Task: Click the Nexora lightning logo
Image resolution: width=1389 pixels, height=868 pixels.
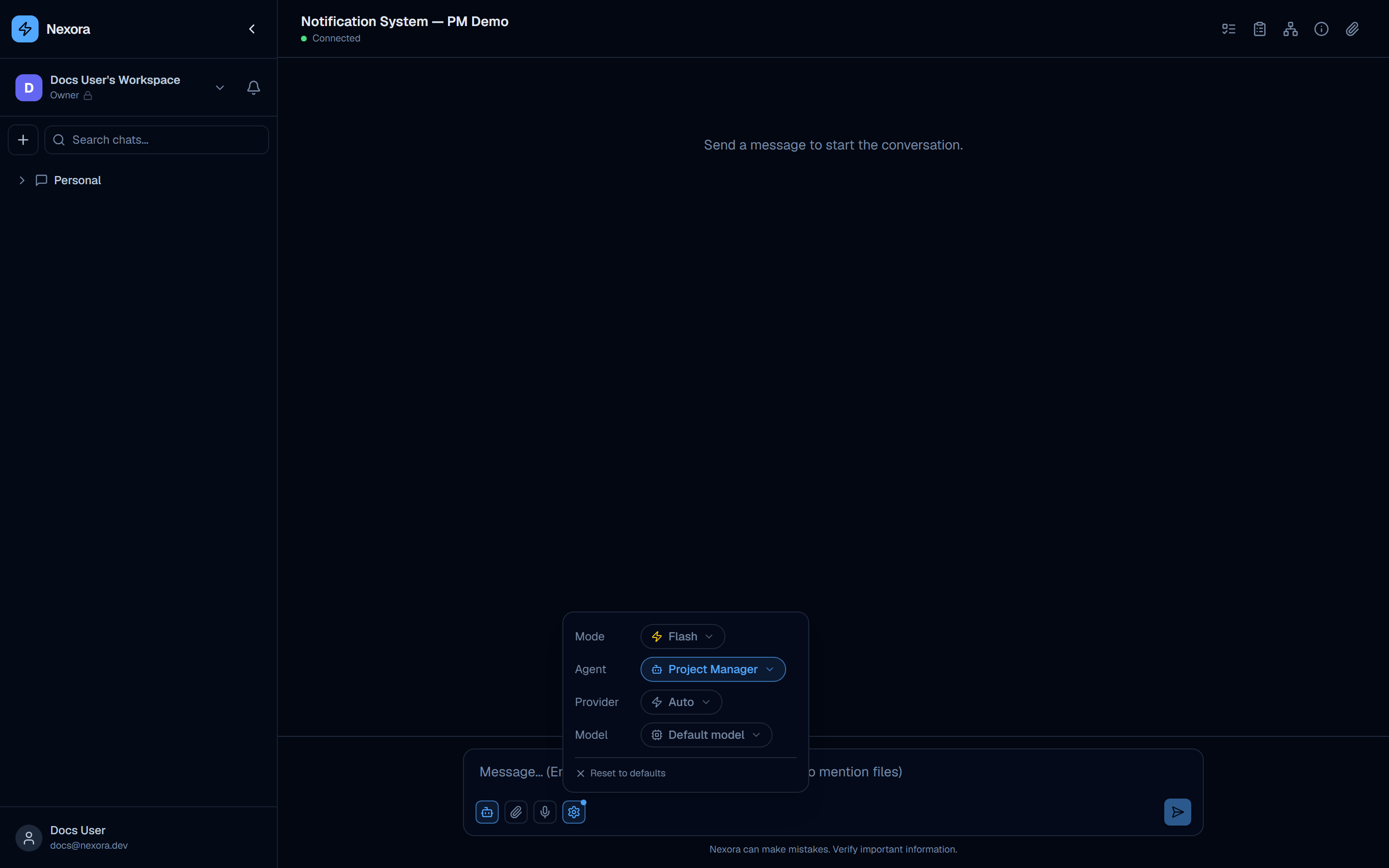Action: [x=25, y=29]
